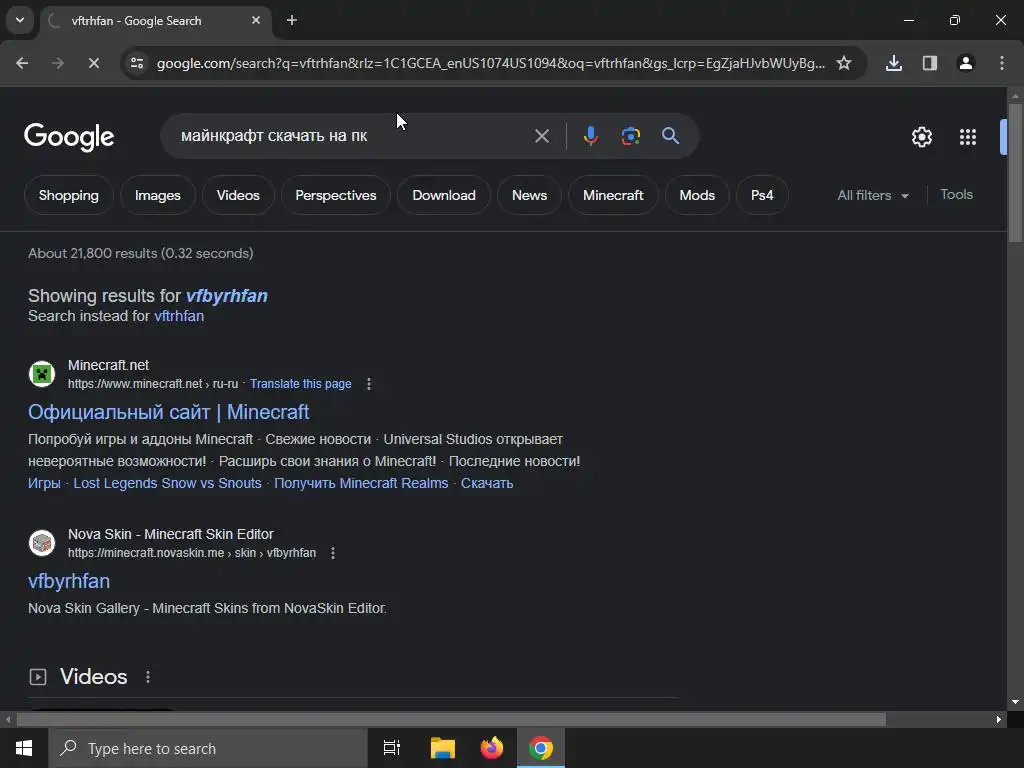Viewport: 1024px width, 768px height.
Task: Open the vfbyrhfan Nova Skin result
Action: (x=69, y=581)
